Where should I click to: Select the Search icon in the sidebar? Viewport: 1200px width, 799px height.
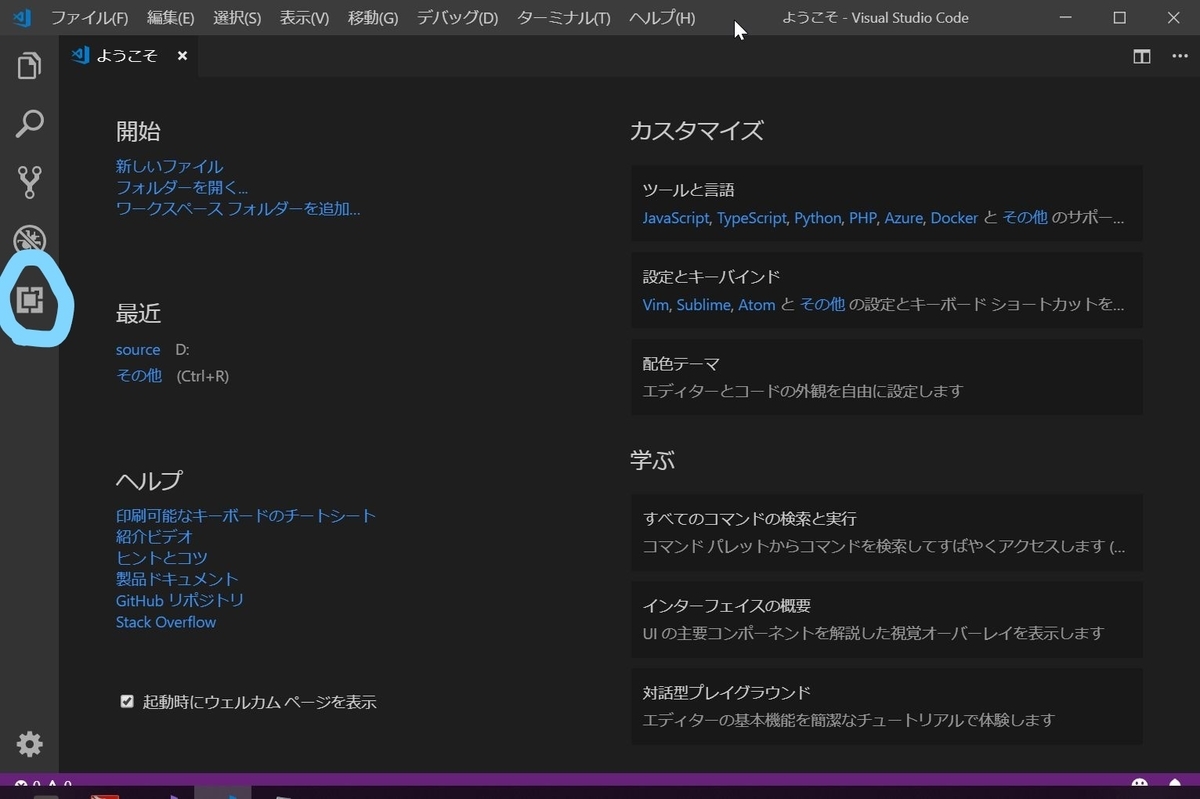click(x=28, y=123)
